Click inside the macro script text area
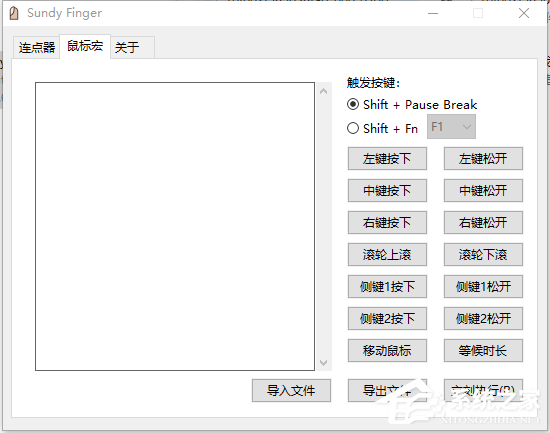550x433 pixels. click(175, 226)
